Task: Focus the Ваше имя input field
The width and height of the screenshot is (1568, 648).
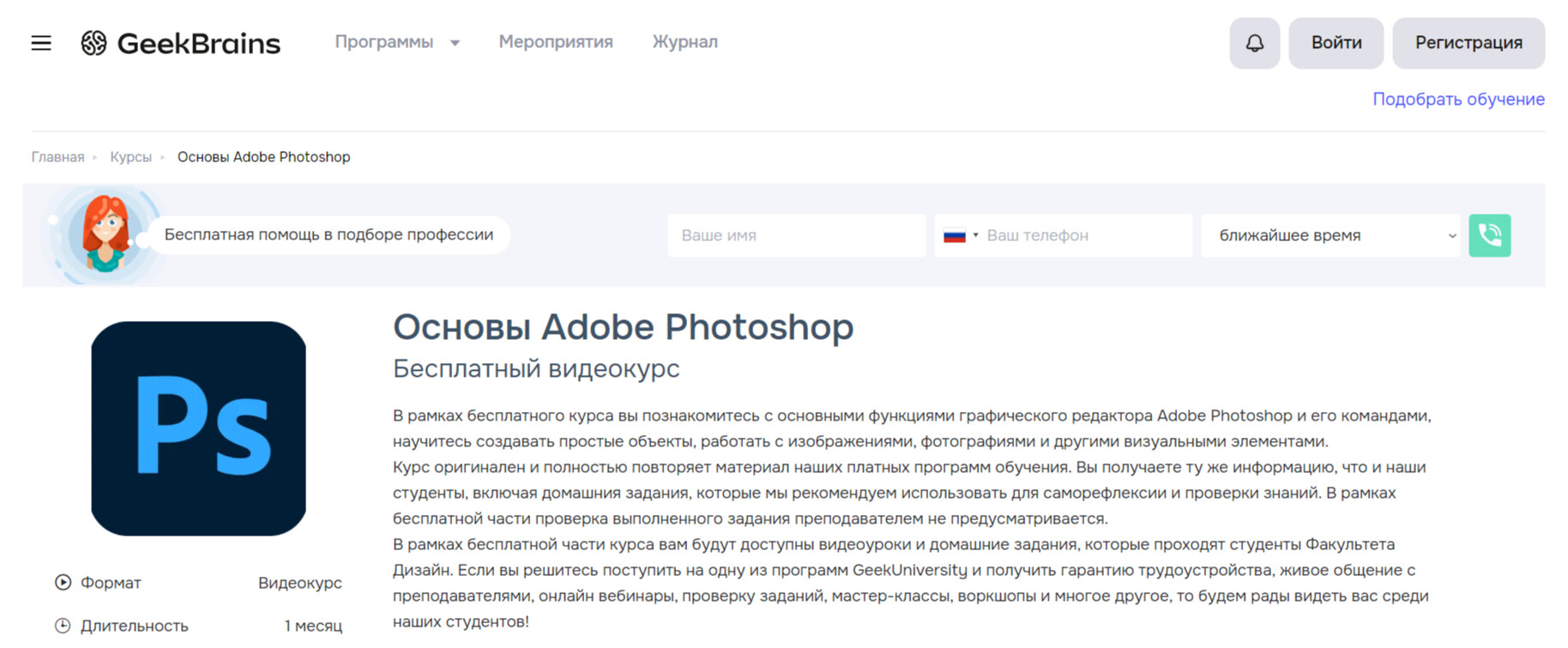Action: click(796, 235)
